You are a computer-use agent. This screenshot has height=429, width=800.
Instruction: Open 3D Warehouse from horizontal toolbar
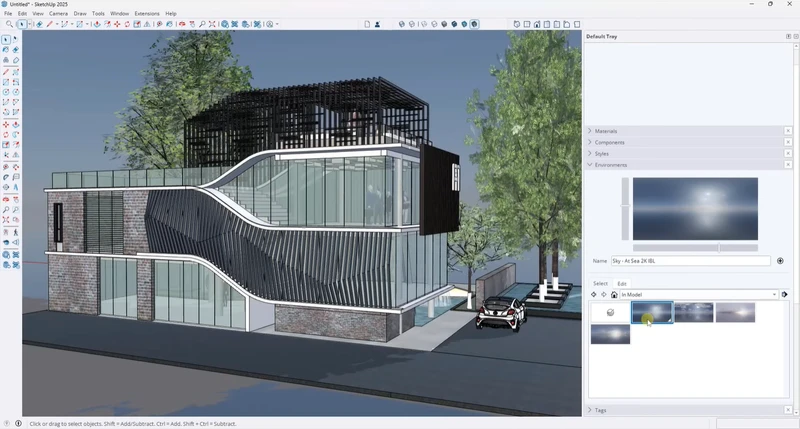224,24
